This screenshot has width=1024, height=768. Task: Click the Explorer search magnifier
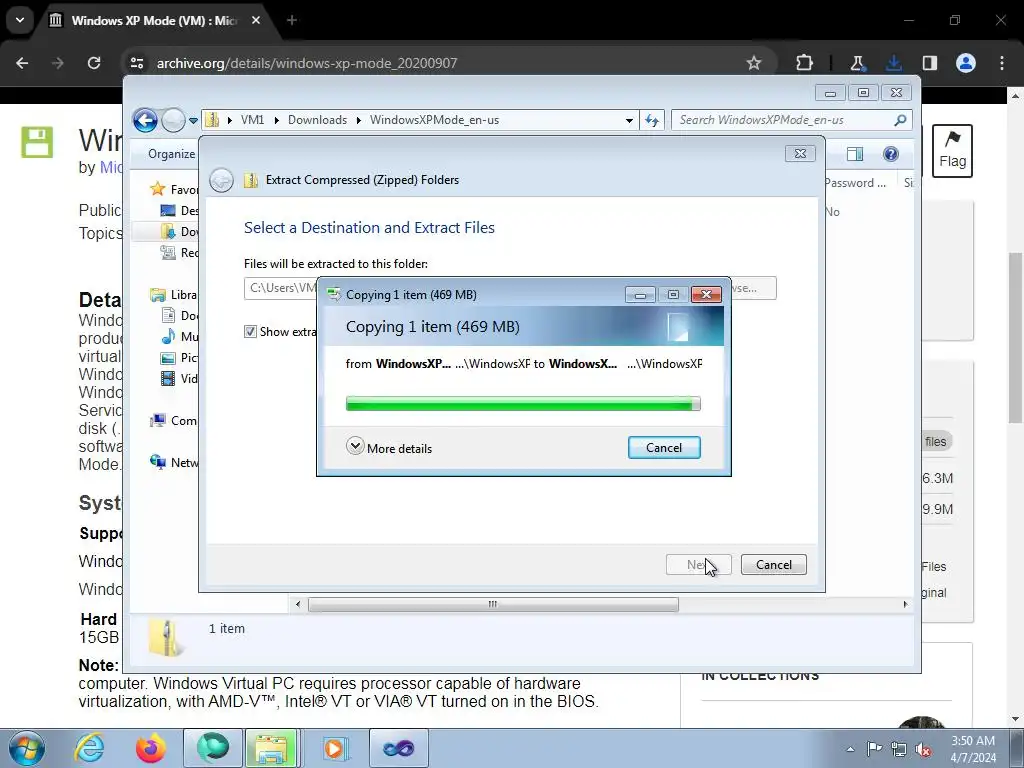900,120
